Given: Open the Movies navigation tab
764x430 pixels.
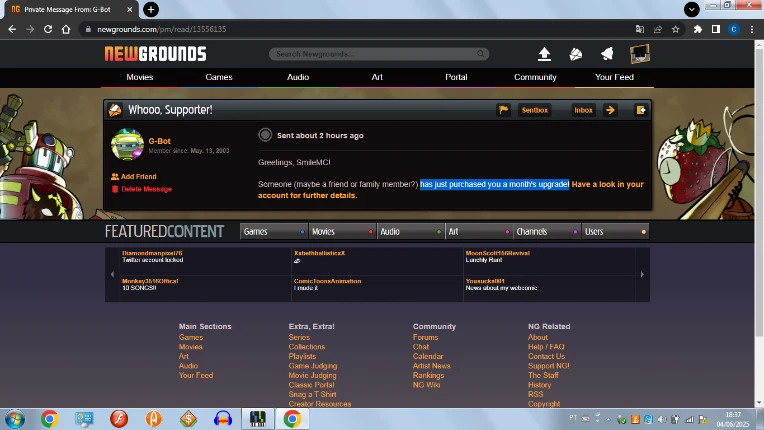Looking at the screenshot, I should point(140,77).
